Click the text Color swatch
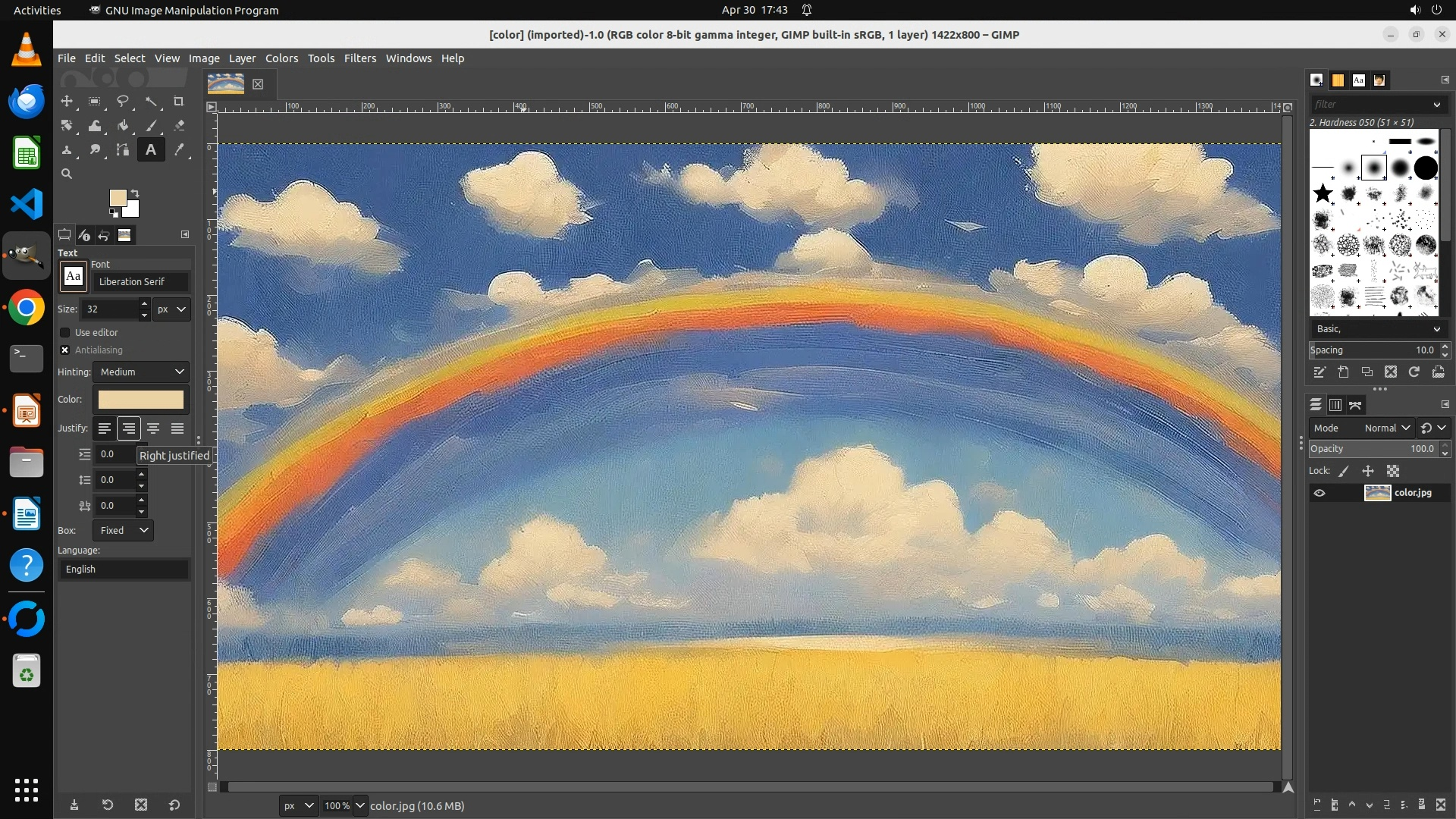 141,400
